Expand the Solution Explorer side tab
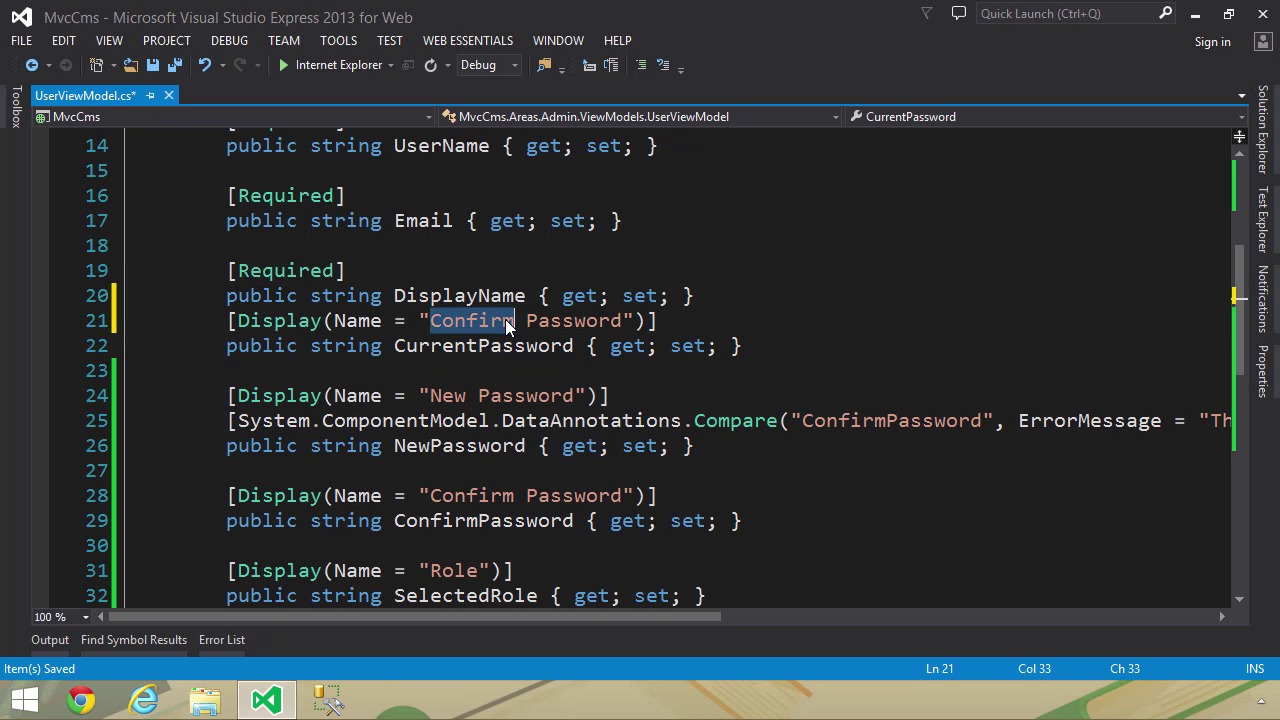The height and width of the screenshot is (720, 1280). [x=1263, y=130]
